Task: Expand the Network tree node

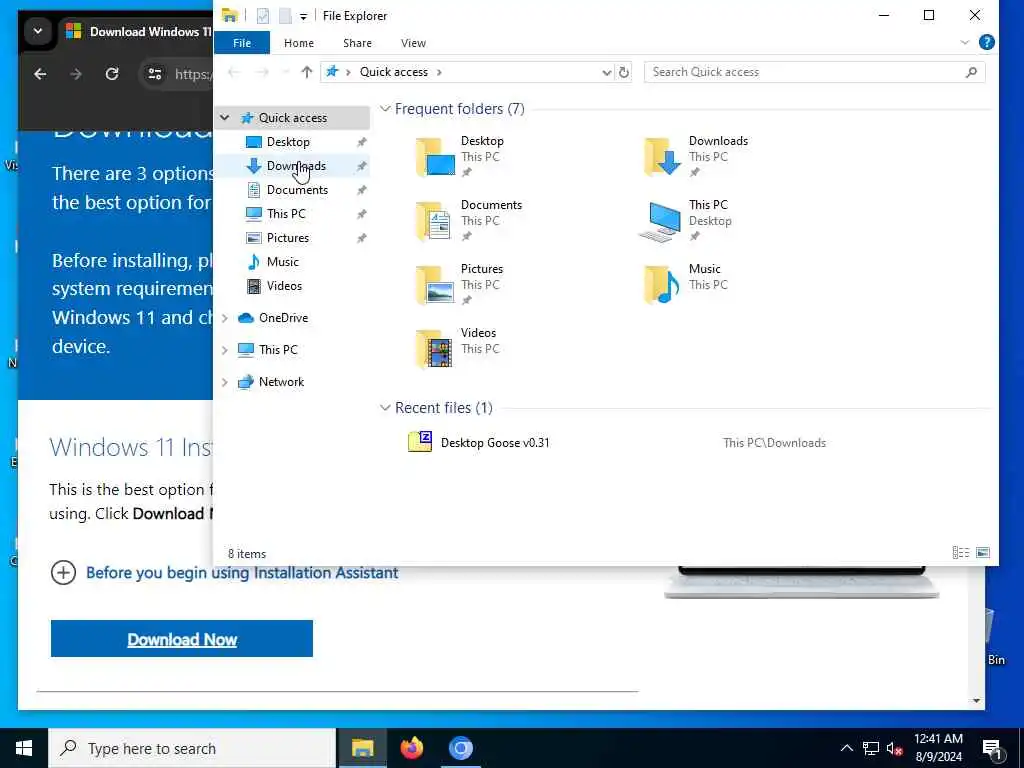Action: (x=225, y=382)
